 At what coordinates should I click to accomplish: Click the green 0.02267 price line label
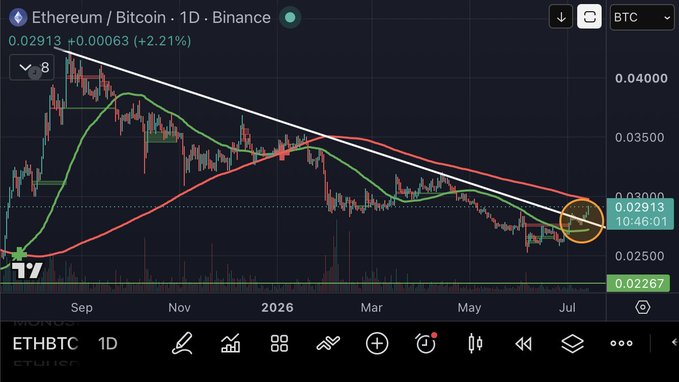click(x=639, y=283)
